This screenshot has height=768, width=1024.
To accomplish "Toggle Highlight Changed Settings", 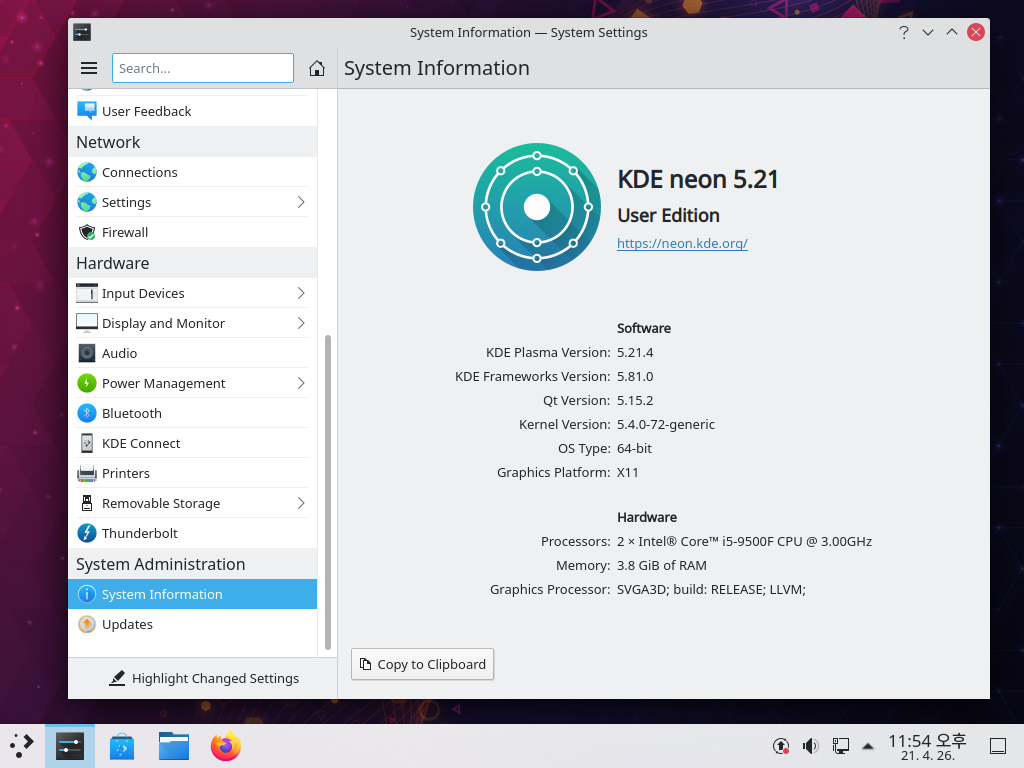I will point(204,678).
